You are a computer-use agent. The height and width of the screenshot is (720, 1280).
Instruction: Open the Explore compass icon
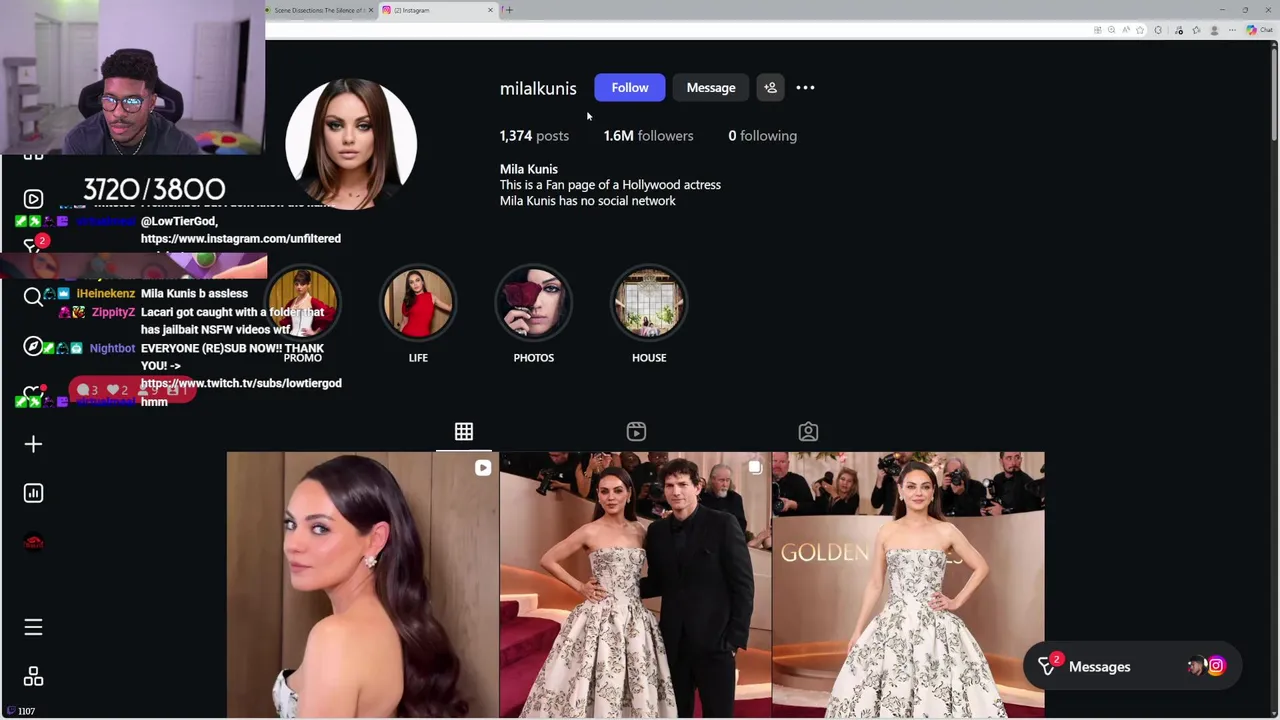(x=33, y=346)
